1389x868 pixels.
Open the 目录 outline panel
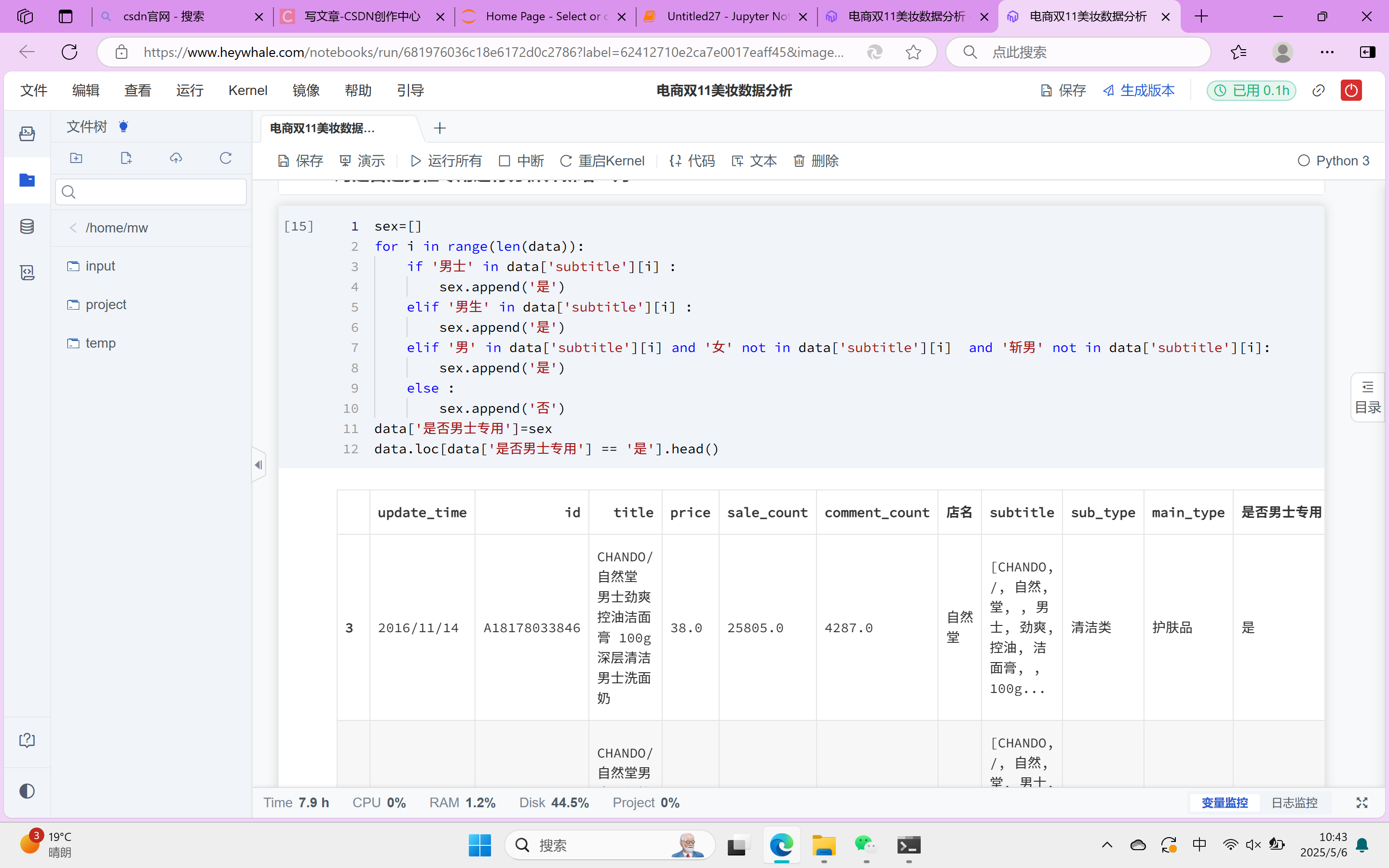[x=1368, y=398]
